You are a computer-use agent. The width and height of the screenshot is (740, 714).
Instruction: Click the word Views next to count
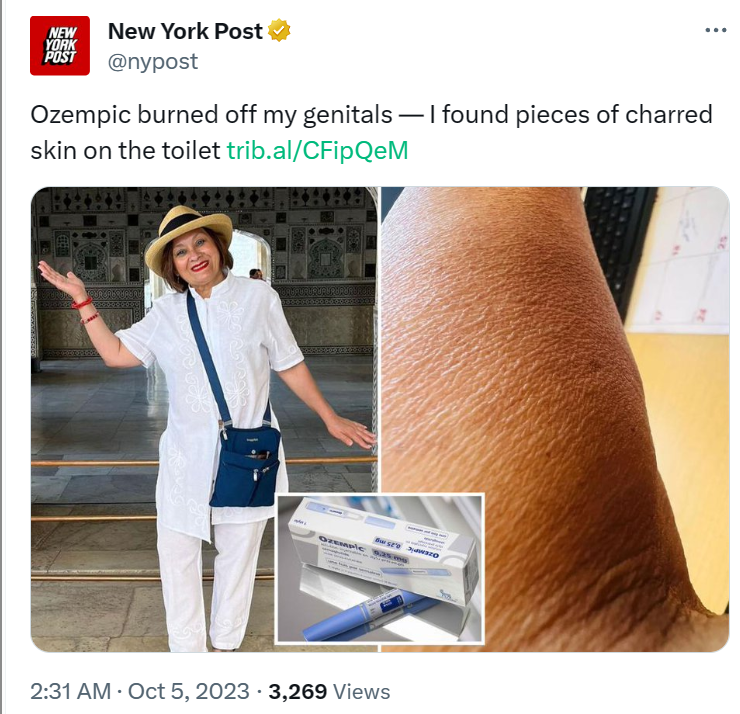pos(362,692)
